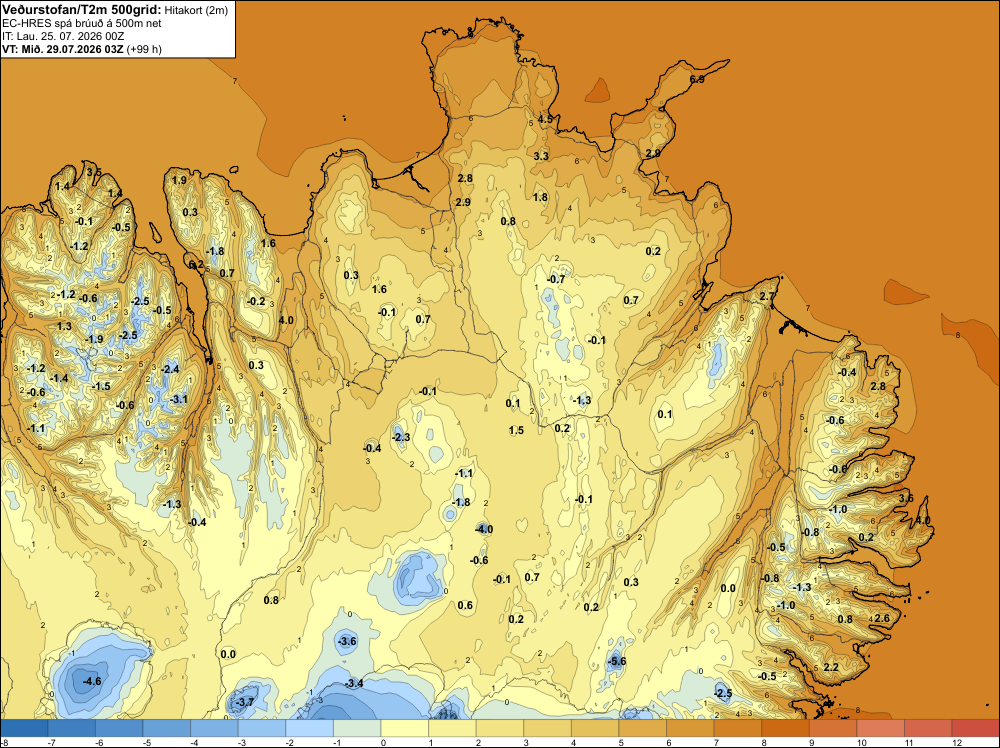Select the legend color block between 3 and 4

[547, 728]
